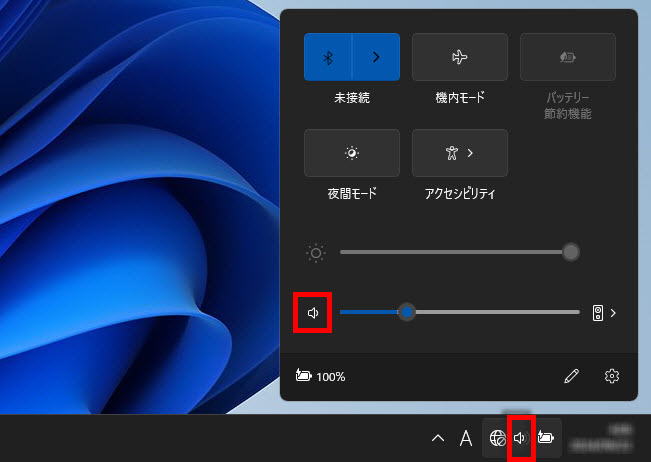The image size is (651, 462).
Task: Click the volume slider handle
Action: 407,312
